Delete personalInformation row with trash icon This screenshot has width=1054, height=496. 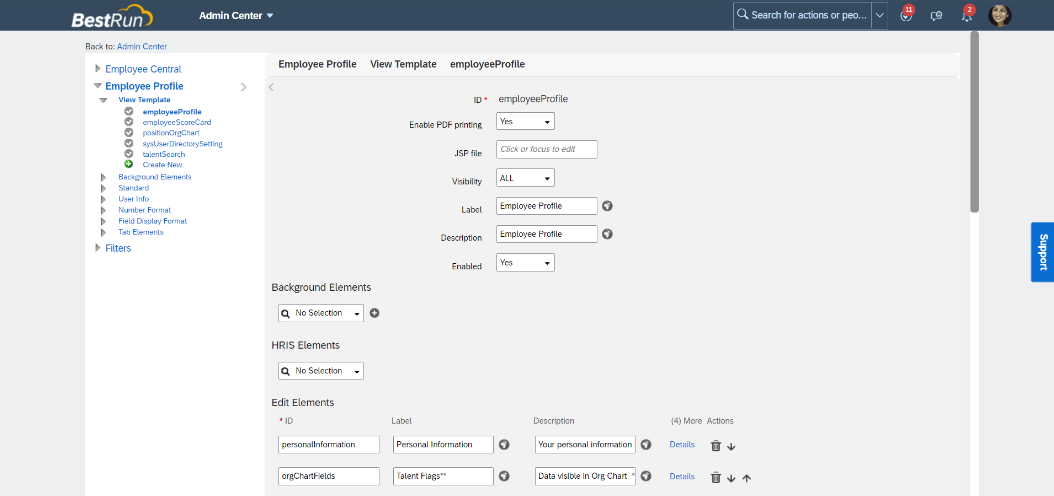(716, 445)
